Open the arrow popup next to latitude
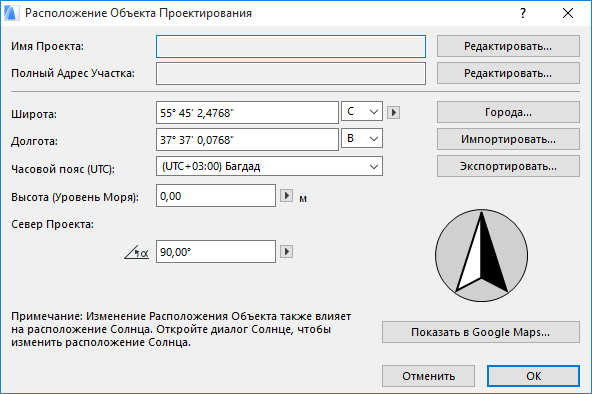 [393, 112]
